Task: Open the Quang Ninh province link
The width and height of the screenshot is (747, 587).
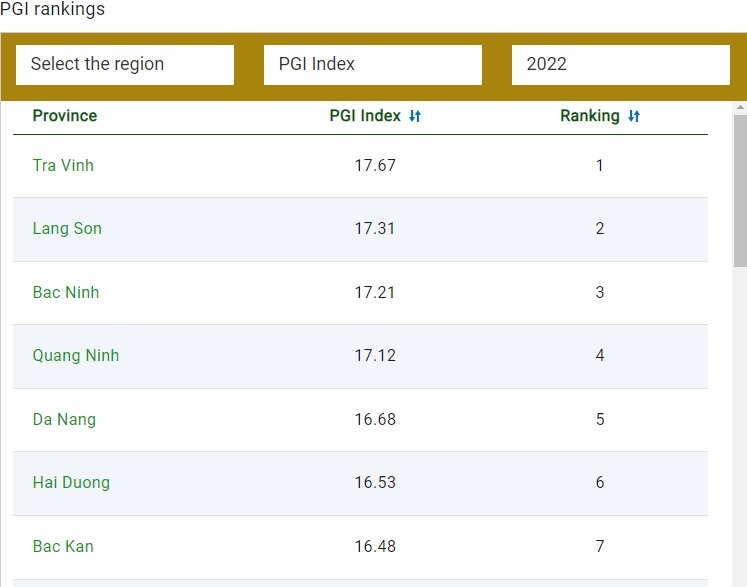Action: tap(76, 355)
